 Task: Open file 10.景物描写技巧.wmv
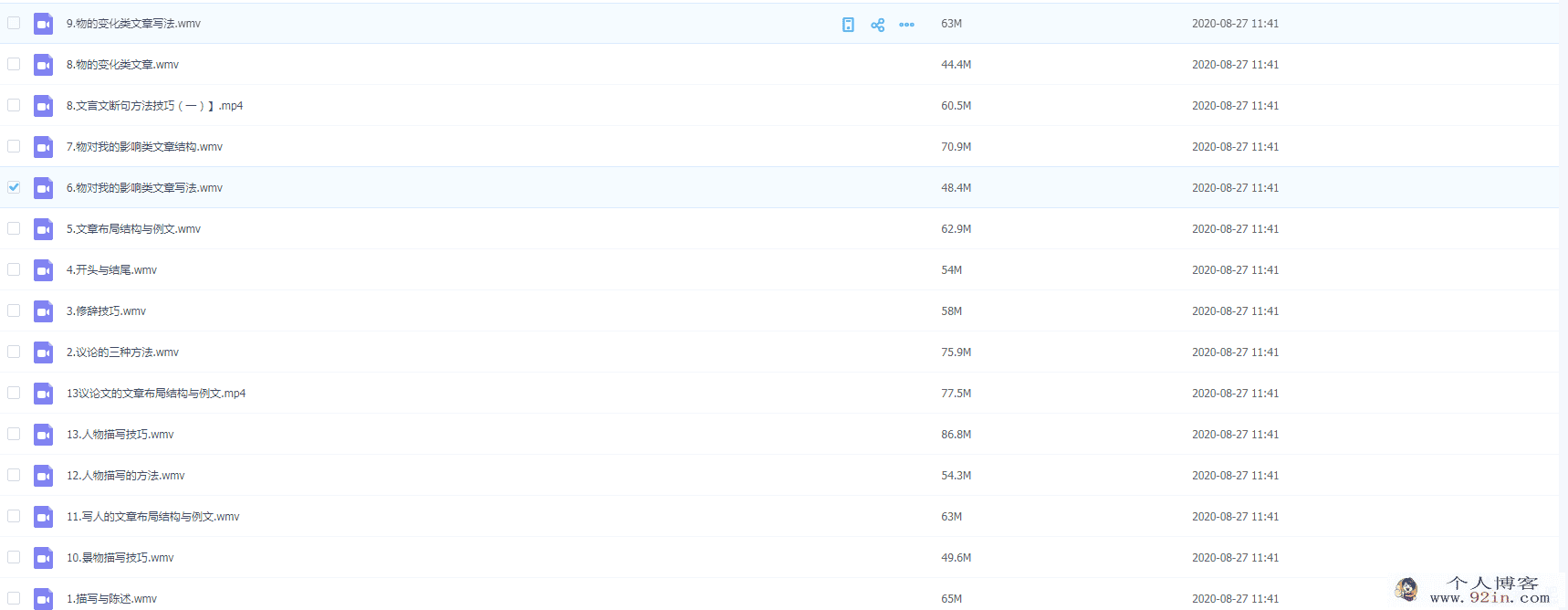120,558
